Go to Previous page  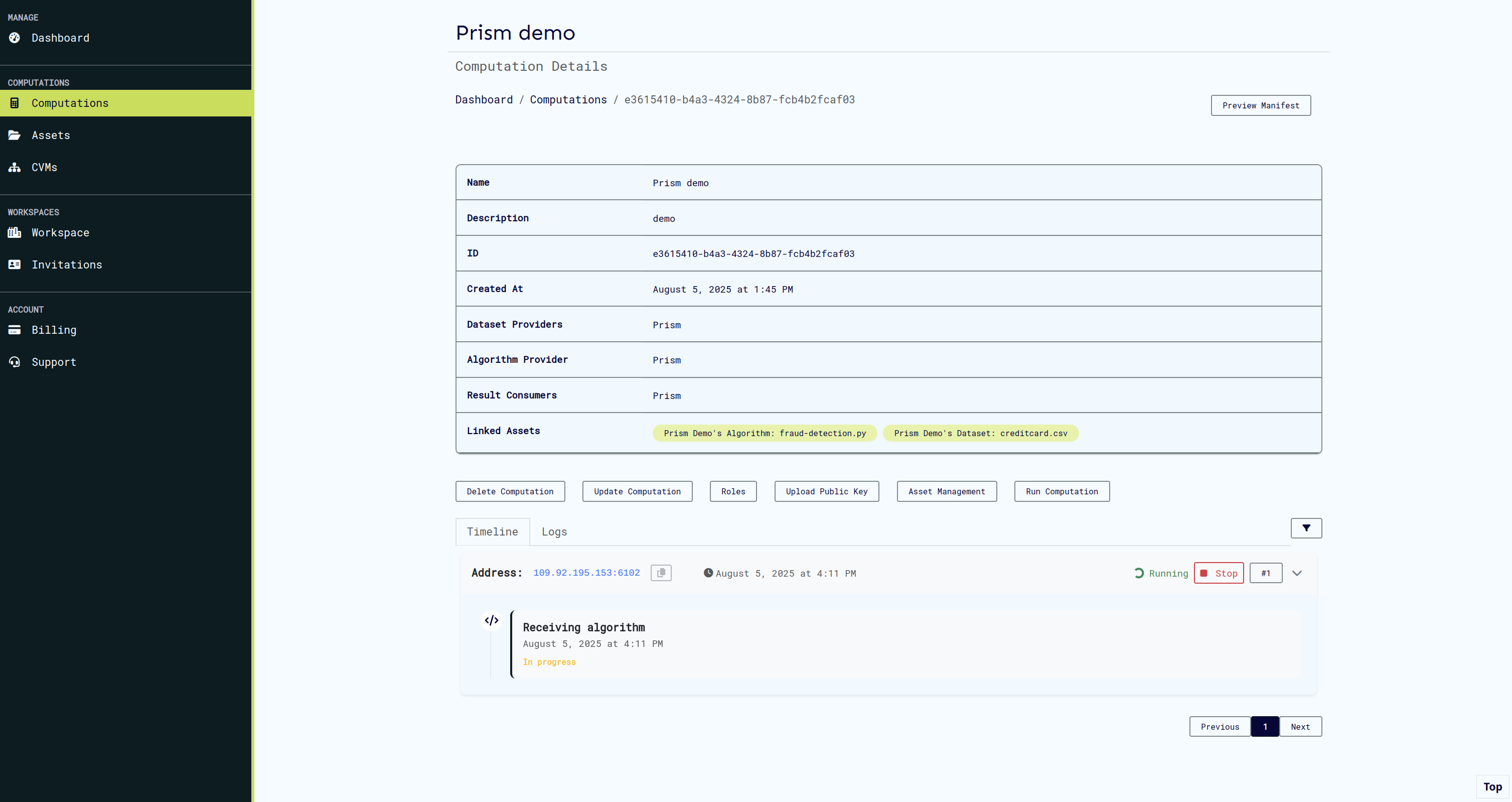click(x=1220, y=726)
